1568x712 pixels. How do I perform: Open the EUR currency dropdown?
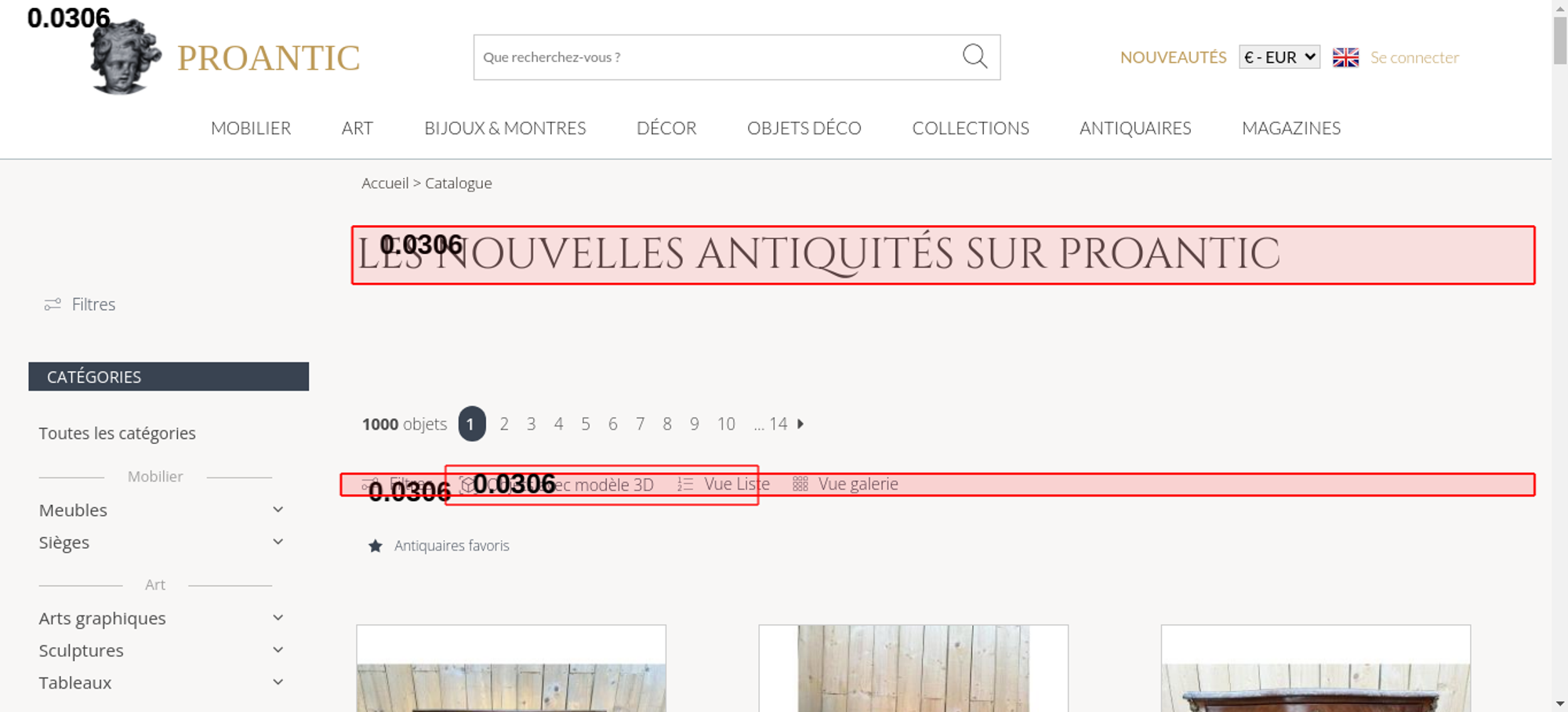tap(1279, 57)
